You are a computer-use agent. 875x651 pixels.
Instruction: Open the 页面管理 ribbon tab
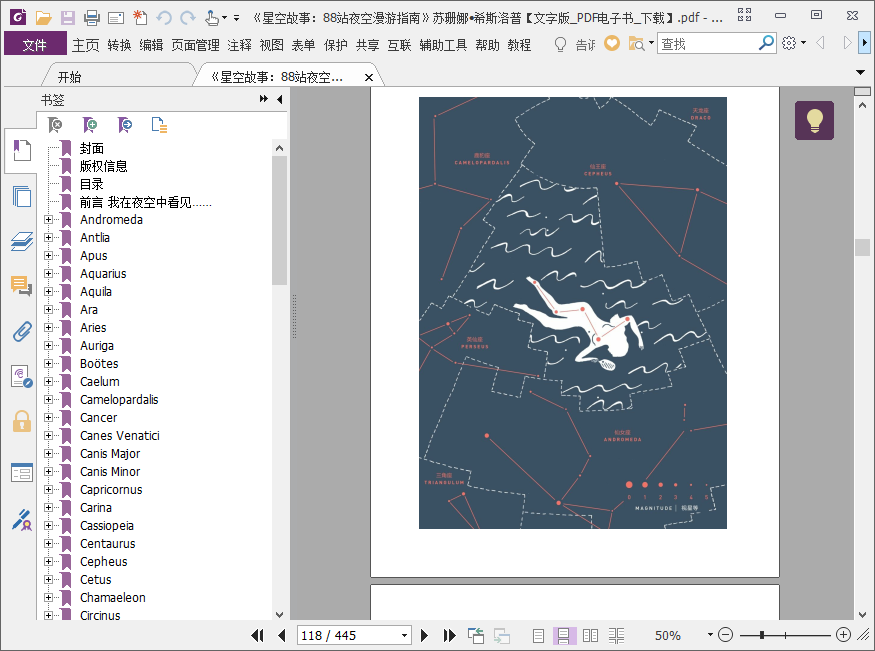(x=195, y=45)
